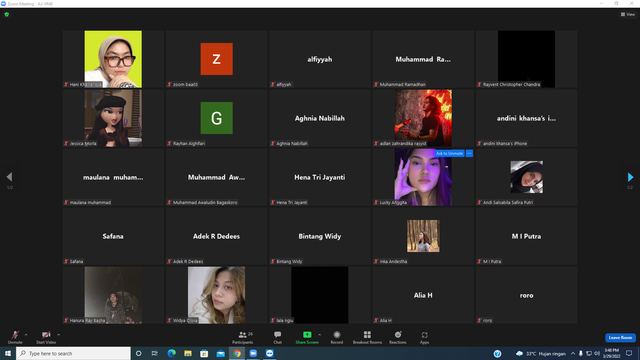This screenshot has height=360, width=640.
Task: Open the Chat panel
Action: 278,337
